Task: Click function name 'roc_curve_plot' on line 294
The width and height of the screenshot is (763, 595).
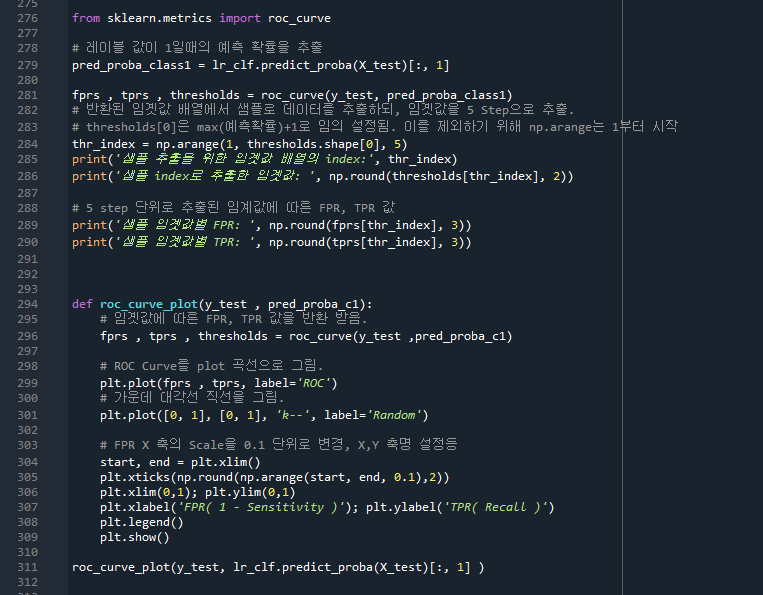Action: pos(149,305)
